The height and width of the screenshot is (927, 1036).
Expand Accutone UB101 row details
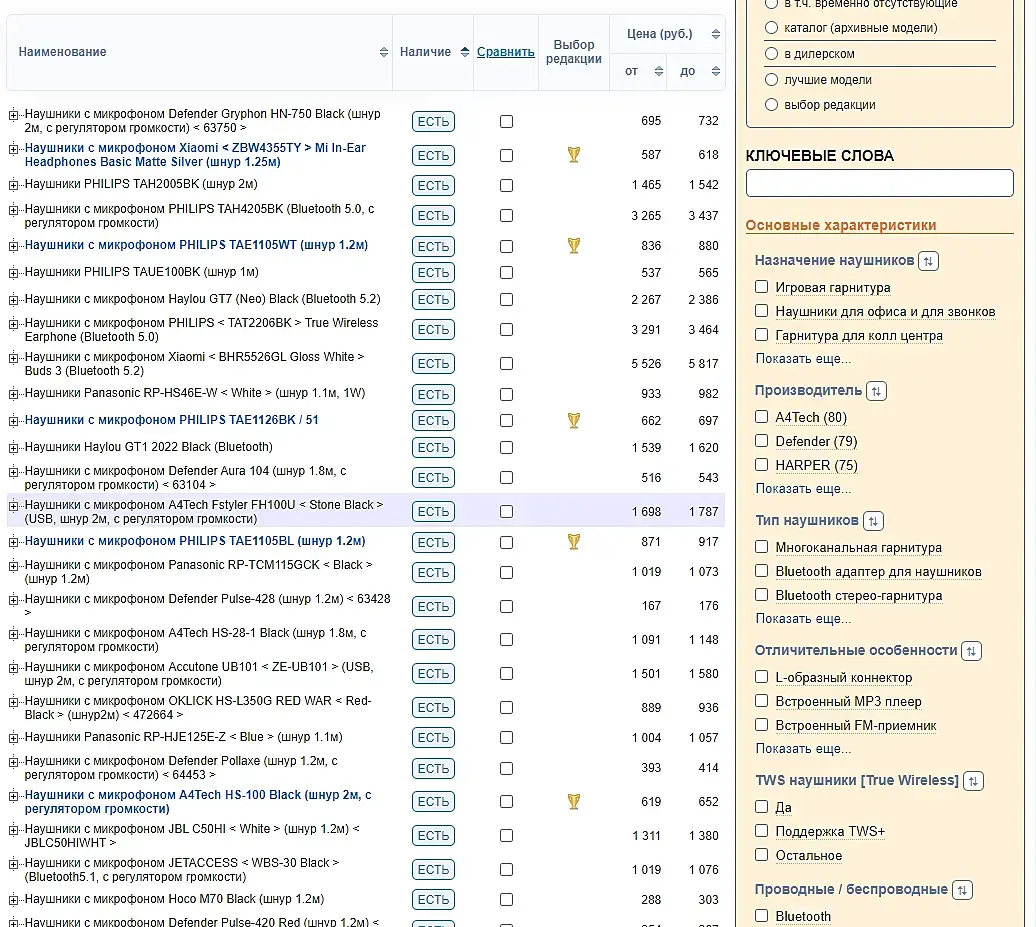click(13, 668)
